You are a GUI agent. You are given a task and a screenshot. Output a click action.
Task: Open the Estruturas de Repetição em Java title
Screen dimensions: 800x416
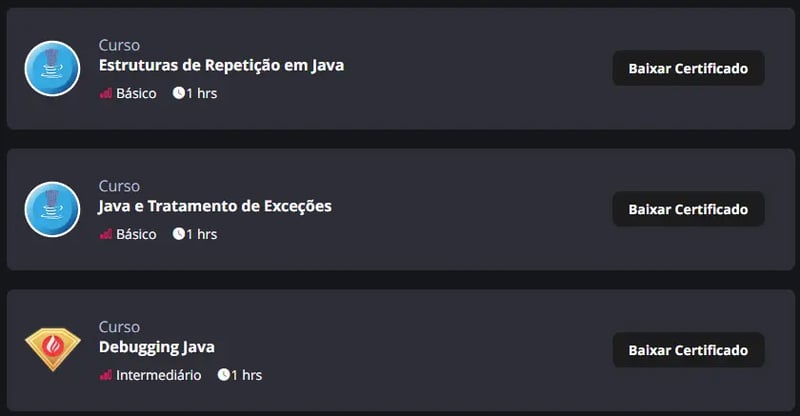[x=221, y=66]
